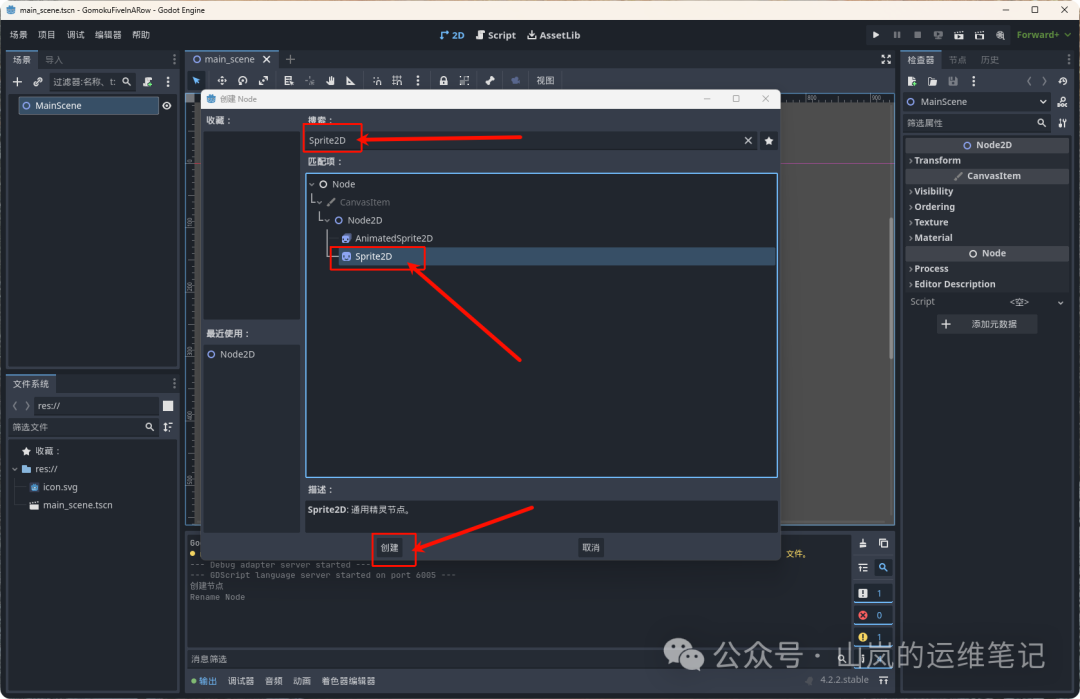Open the 视图 view menu
1080x699 pixels.
[x=545, y=81]
